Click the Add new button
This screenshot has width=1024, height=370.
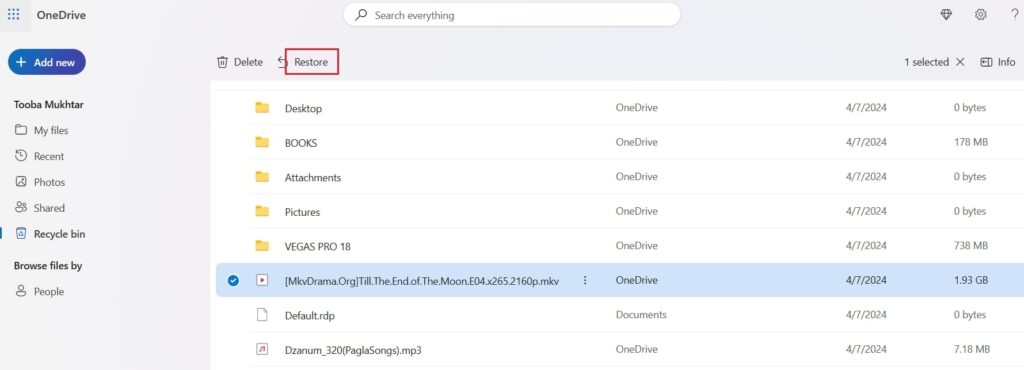pos(46,62)
